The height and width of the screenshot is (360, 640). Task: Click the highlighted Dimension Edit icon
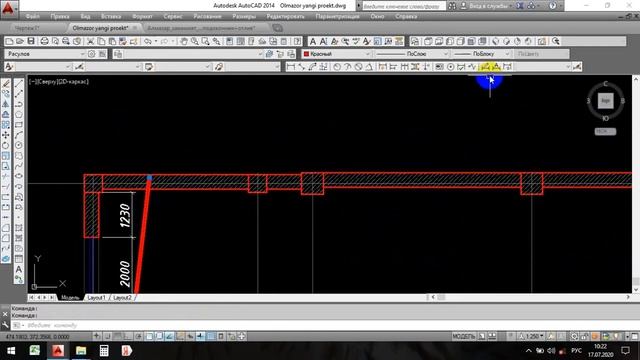pos(485,67)
